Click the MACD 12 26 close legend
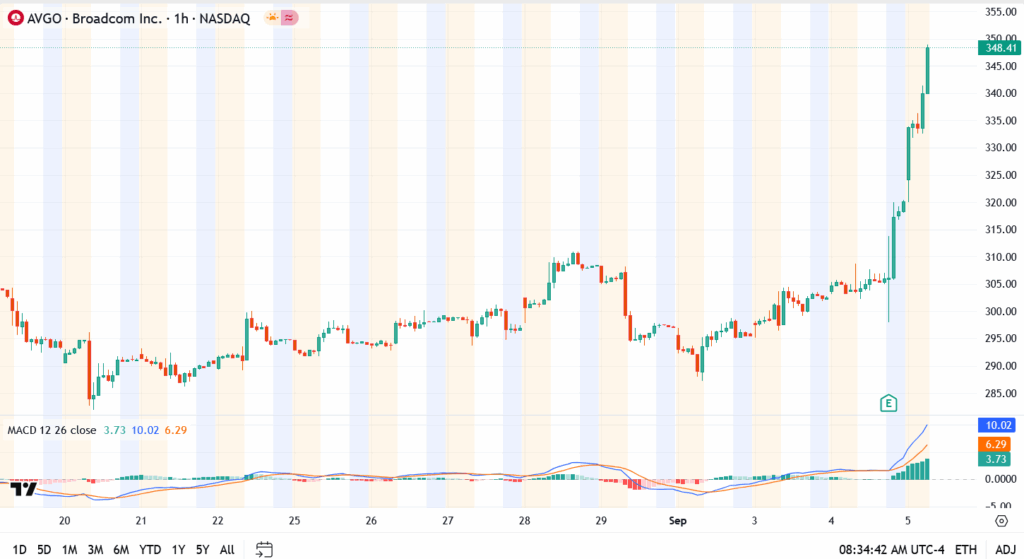 (52, 430)
